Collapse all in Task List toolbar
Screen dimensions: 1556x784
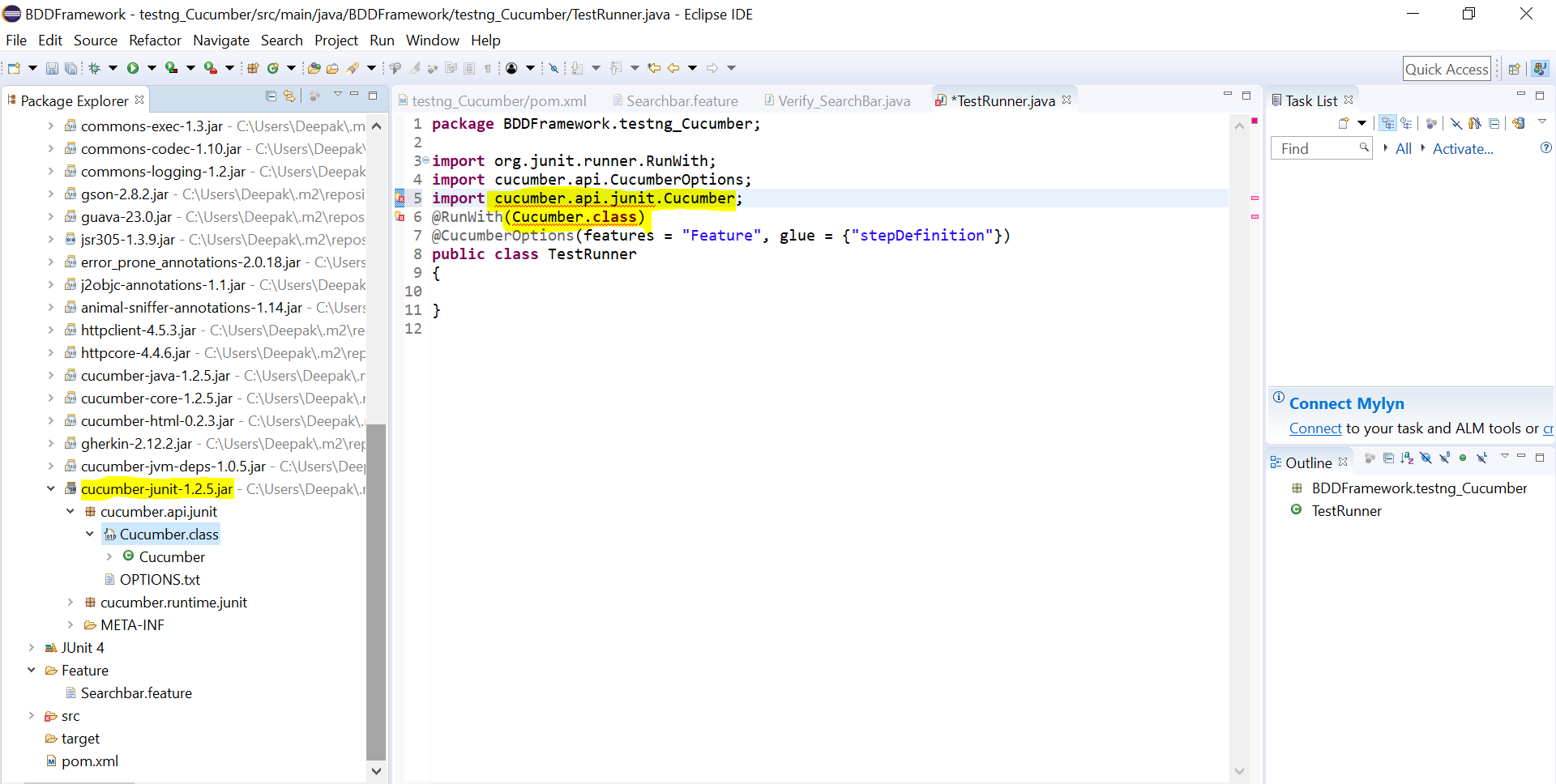[1494, 123]
